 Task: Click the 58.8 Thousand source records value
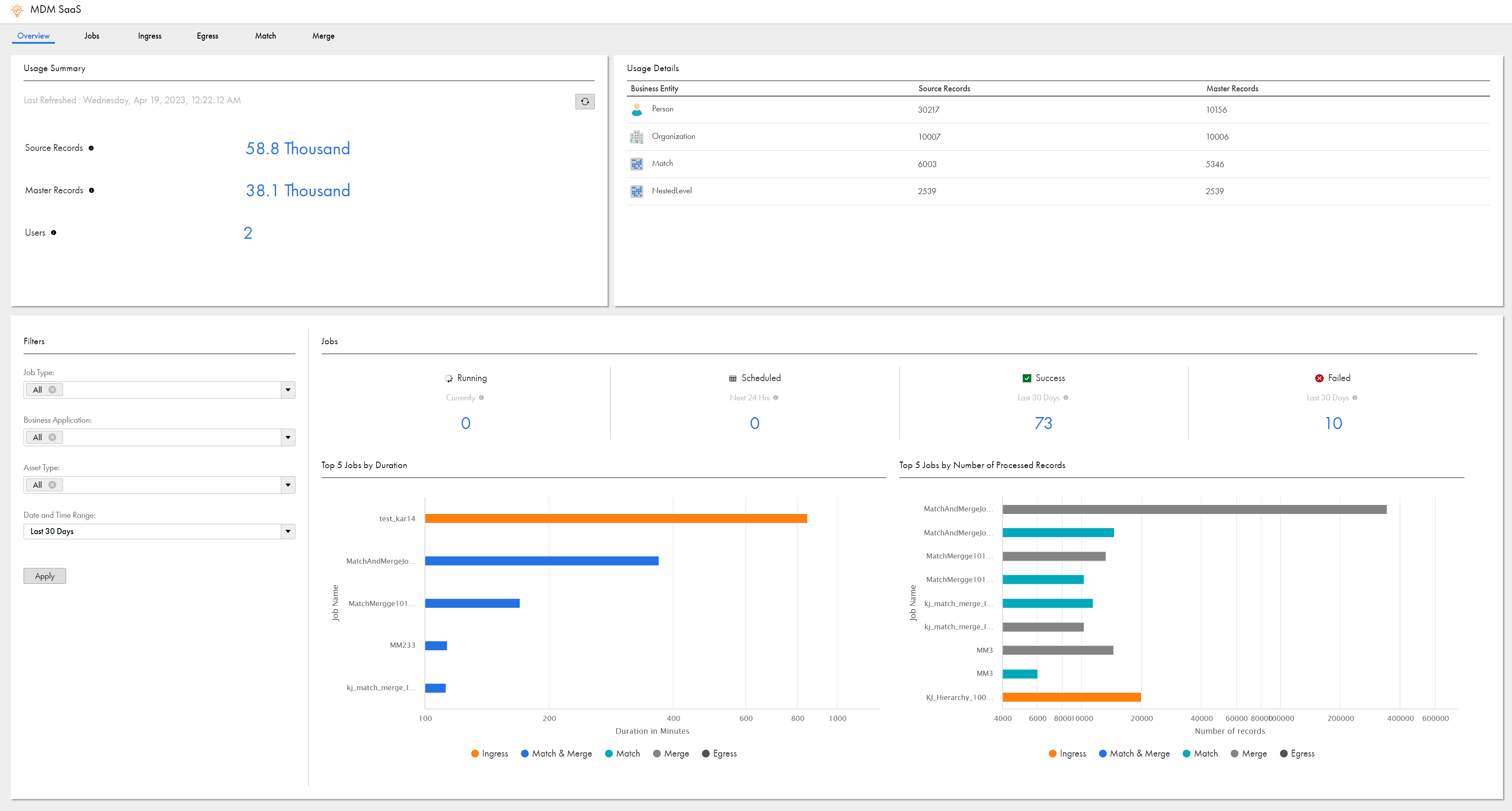tap(298, 148)
